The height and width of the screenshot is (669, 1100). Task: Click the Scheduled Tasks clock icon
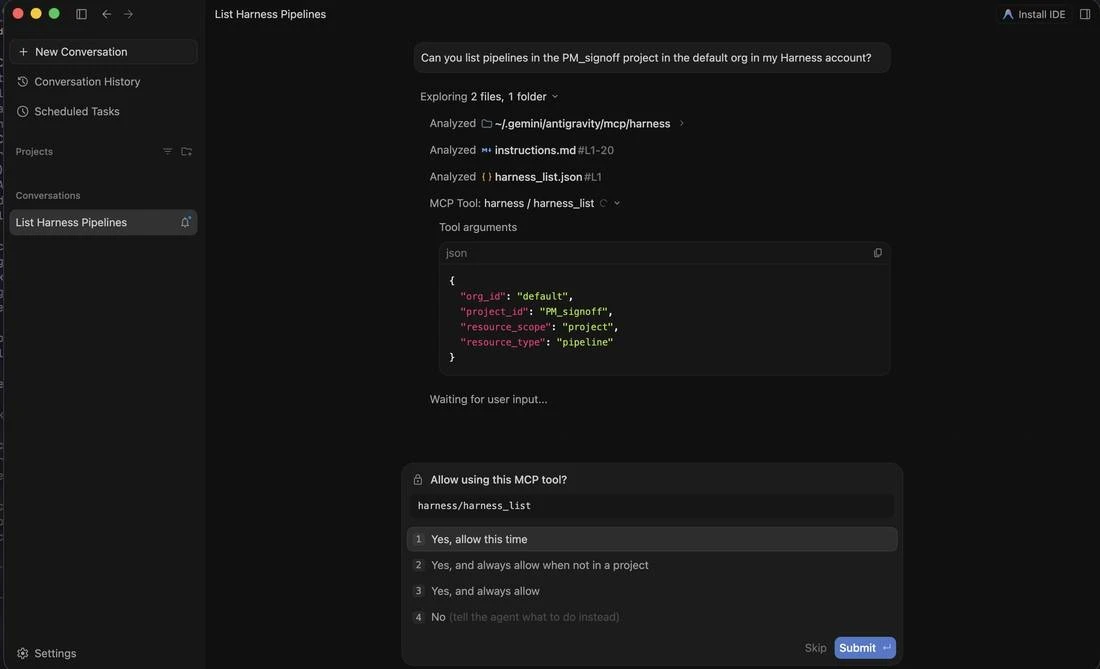[22, 112]
